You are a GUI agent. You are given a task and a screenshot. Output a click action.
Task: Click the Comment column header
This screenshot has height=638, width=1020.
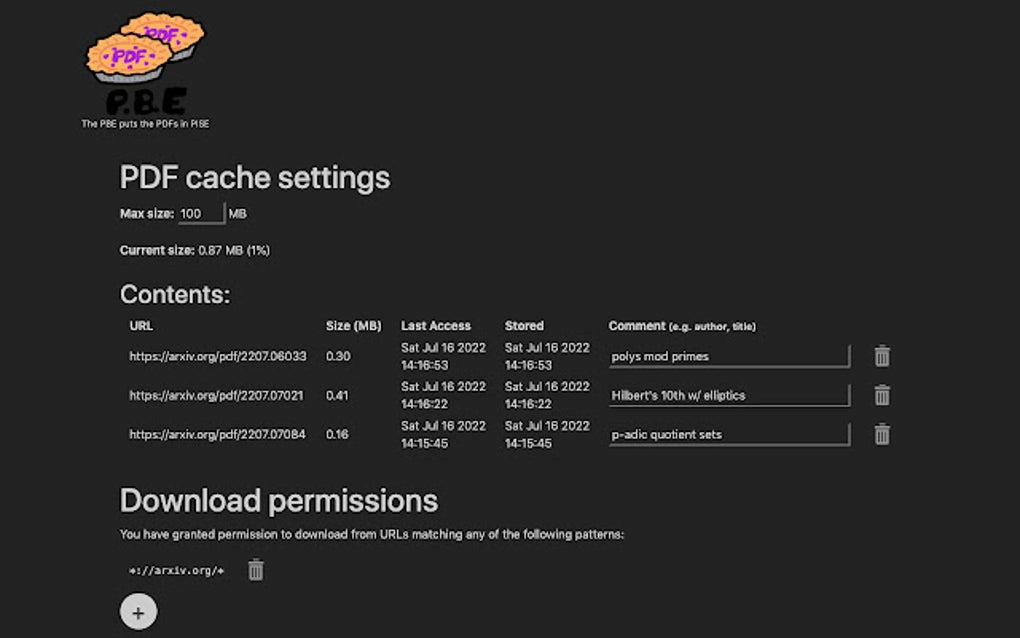[637, 325]
